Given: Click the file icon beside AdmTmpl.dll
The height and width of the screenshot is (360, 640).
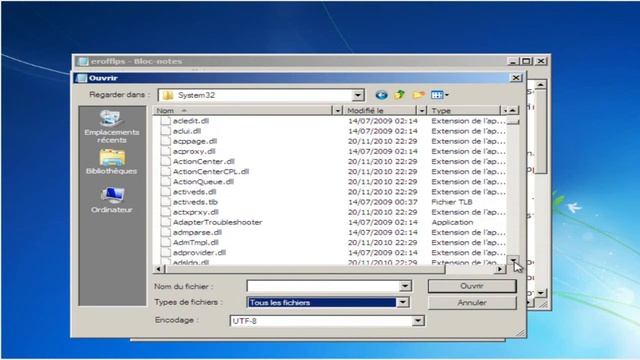Looking at the screenshot, I should [x=165, y=242].
